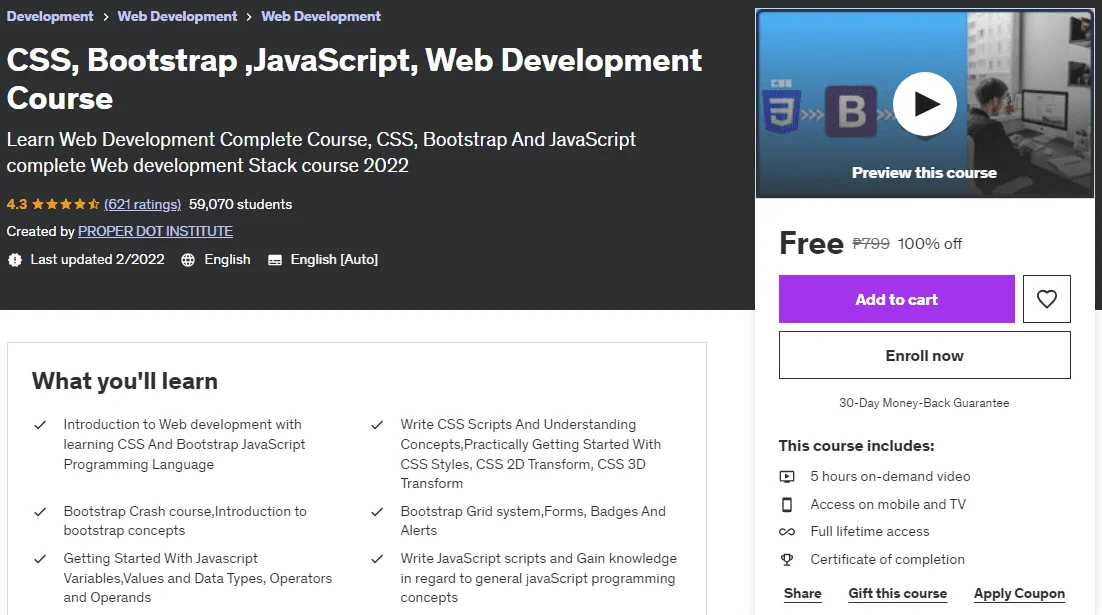Click This course includes heading

857,446
